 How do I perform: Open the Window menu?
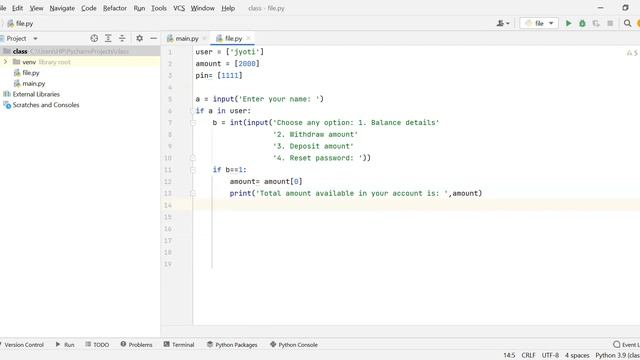202,8
